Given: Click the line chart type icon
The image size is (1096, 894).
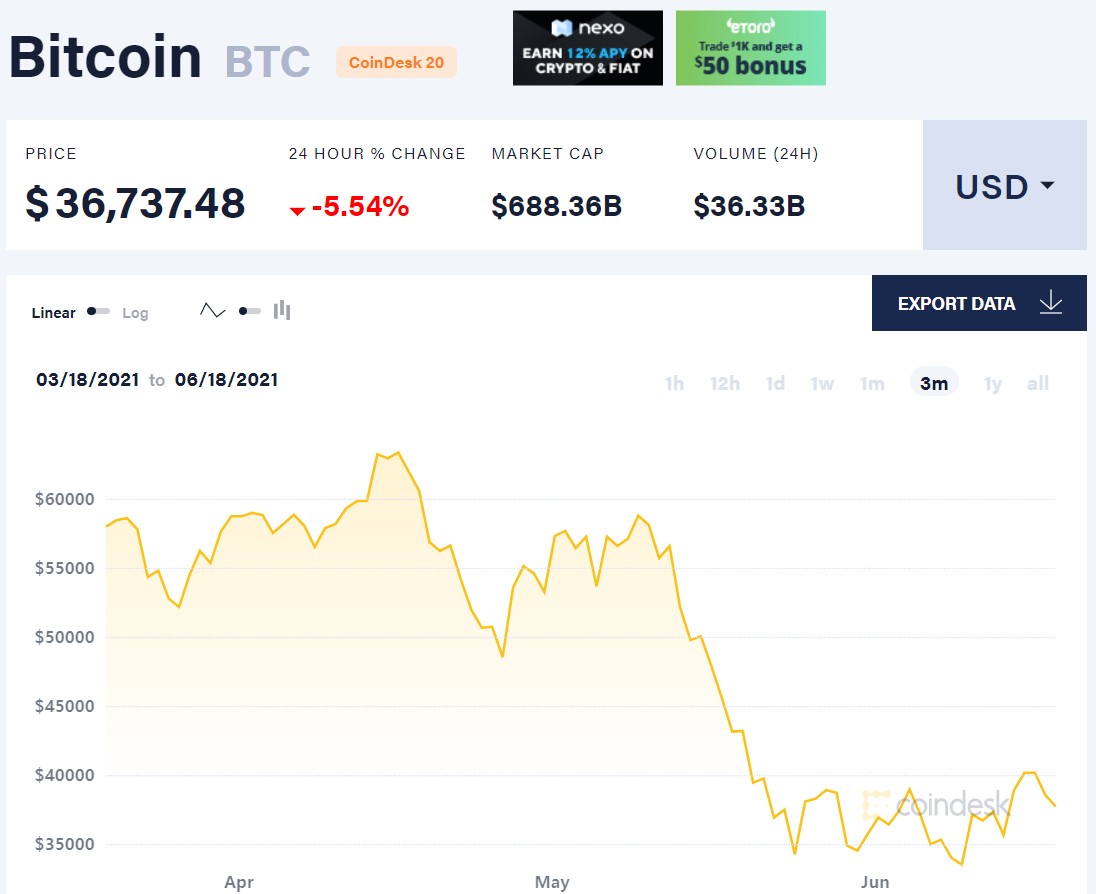Looking at the screenshot, I should (212, 311).
